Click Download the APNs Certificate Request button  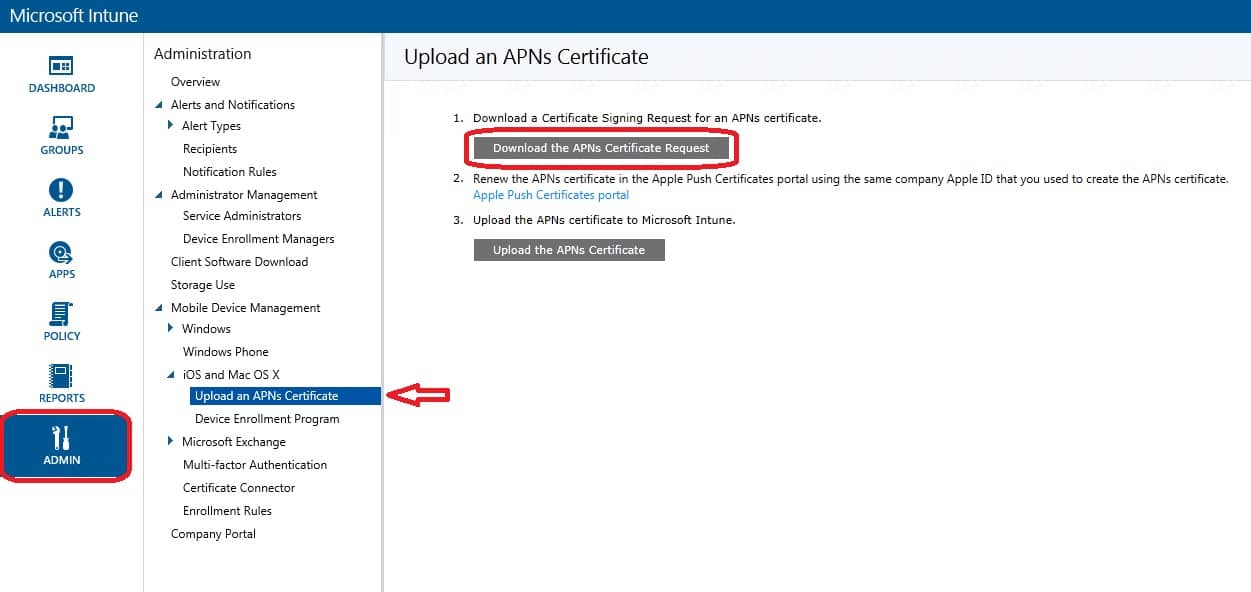tap(601, 148)
